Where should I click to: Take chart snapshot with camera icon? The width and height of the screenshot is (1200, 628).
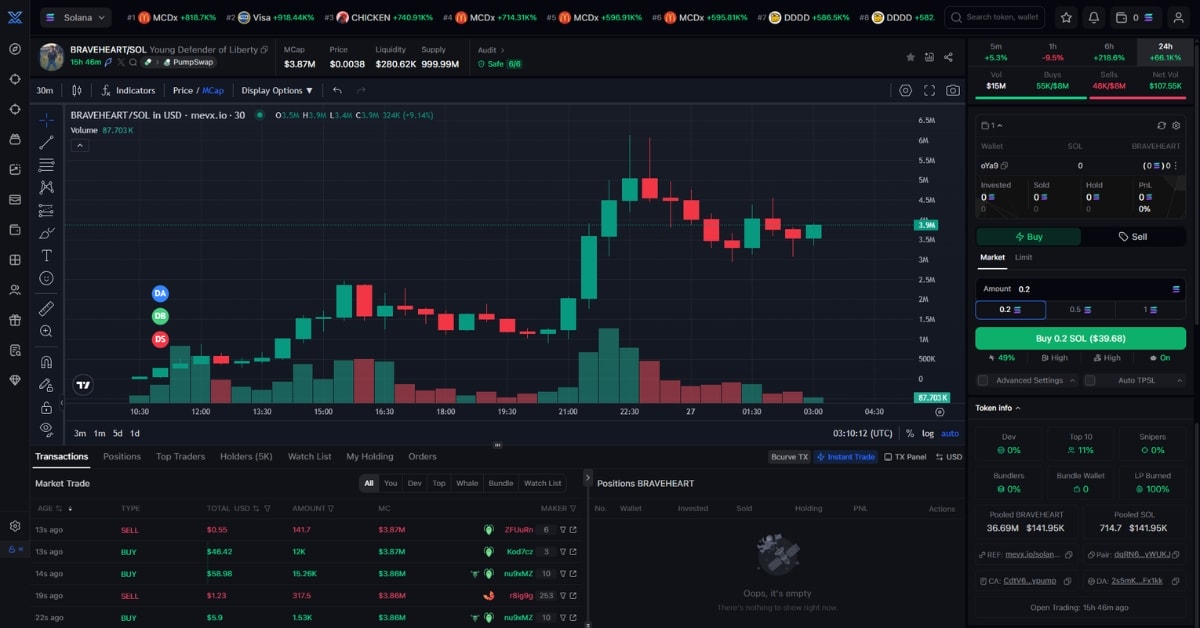[x=953, y=90]
